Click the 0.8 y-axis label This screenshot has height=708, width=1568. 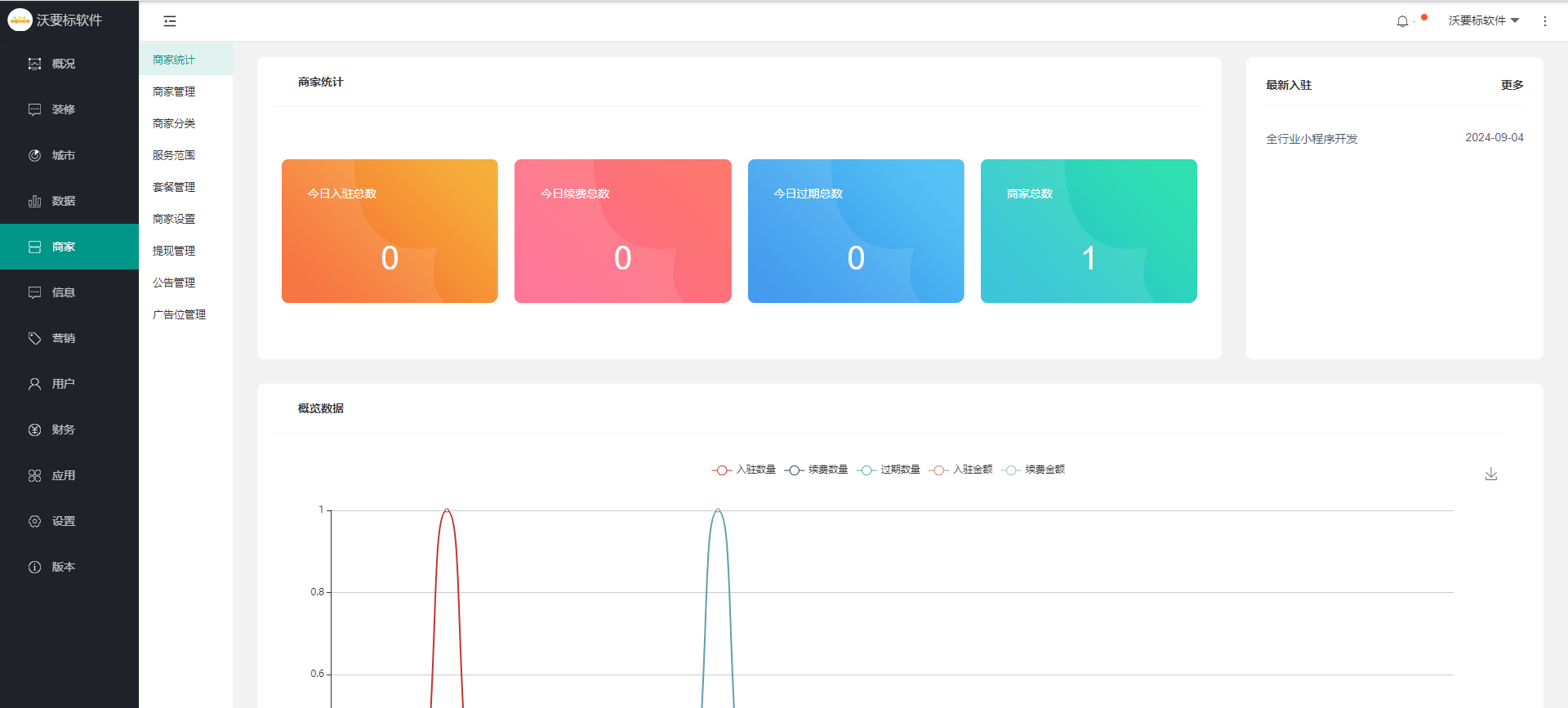click(x=317, y=592)
